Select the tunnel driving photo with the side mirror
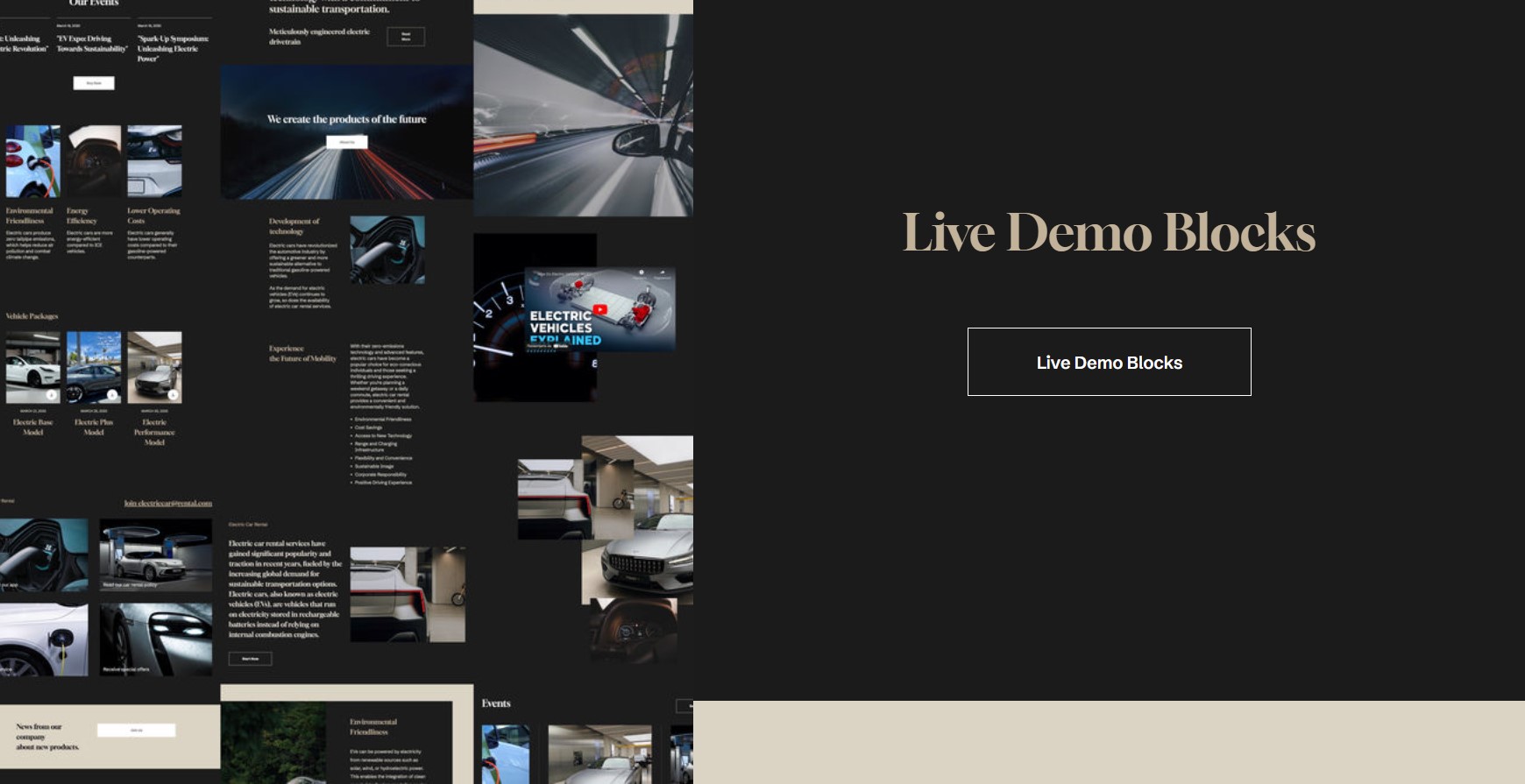The image size is (1525, 784). [x=583, y=114]
